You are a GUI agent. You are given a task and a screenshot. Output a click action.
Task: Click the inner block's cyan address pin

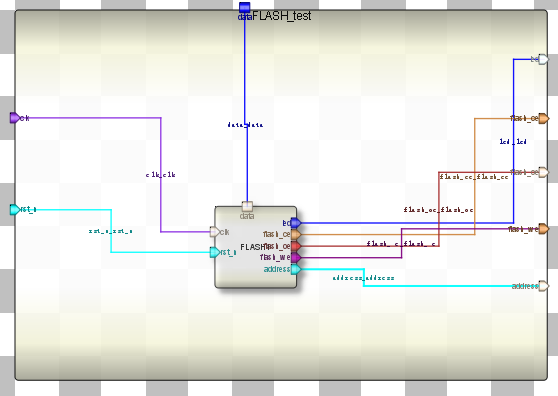click(296, 269)
